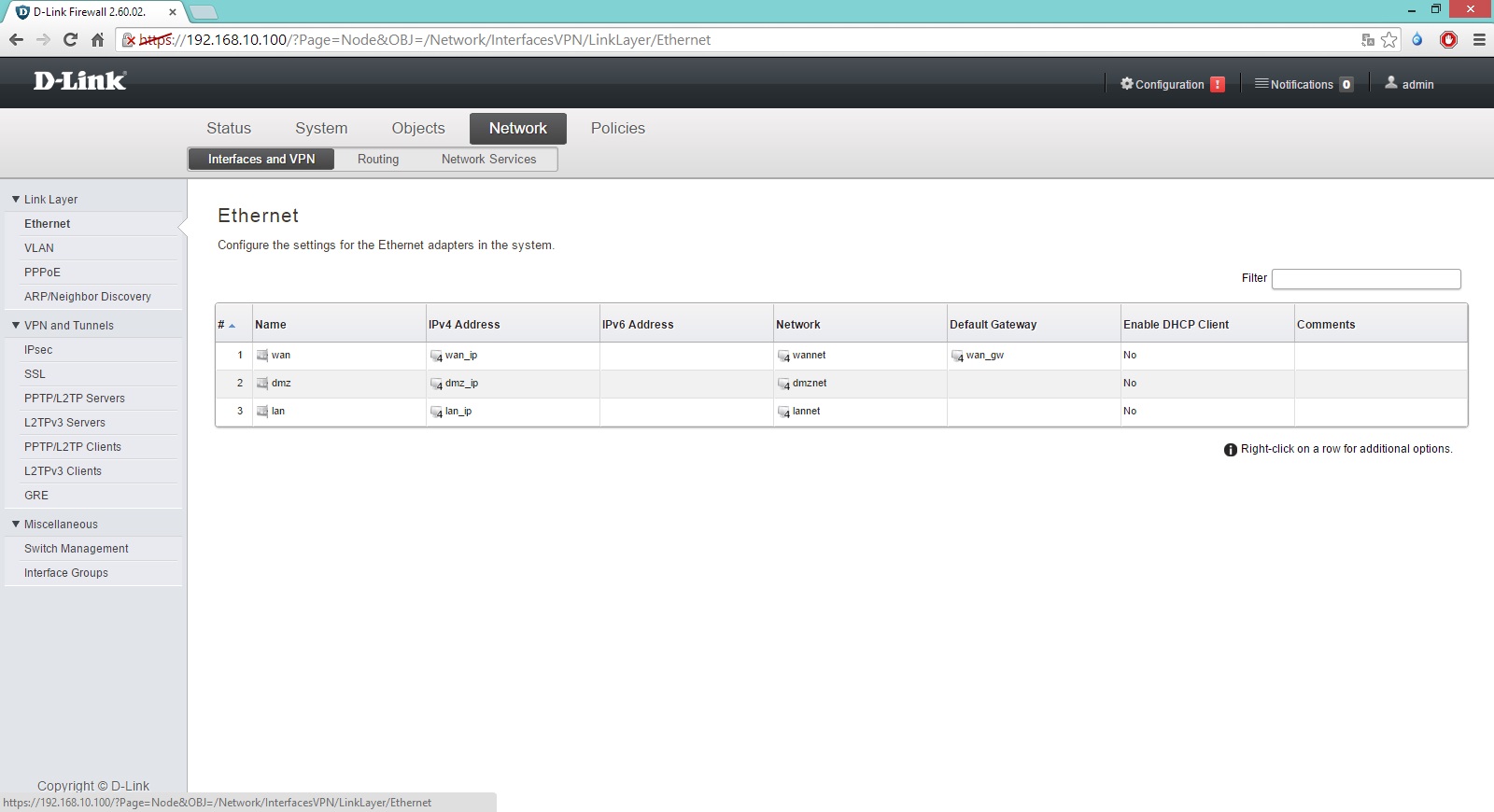Screen dimensions: 1494x812
Task: Sort the table by # column
Action: (x=226, y=325)
